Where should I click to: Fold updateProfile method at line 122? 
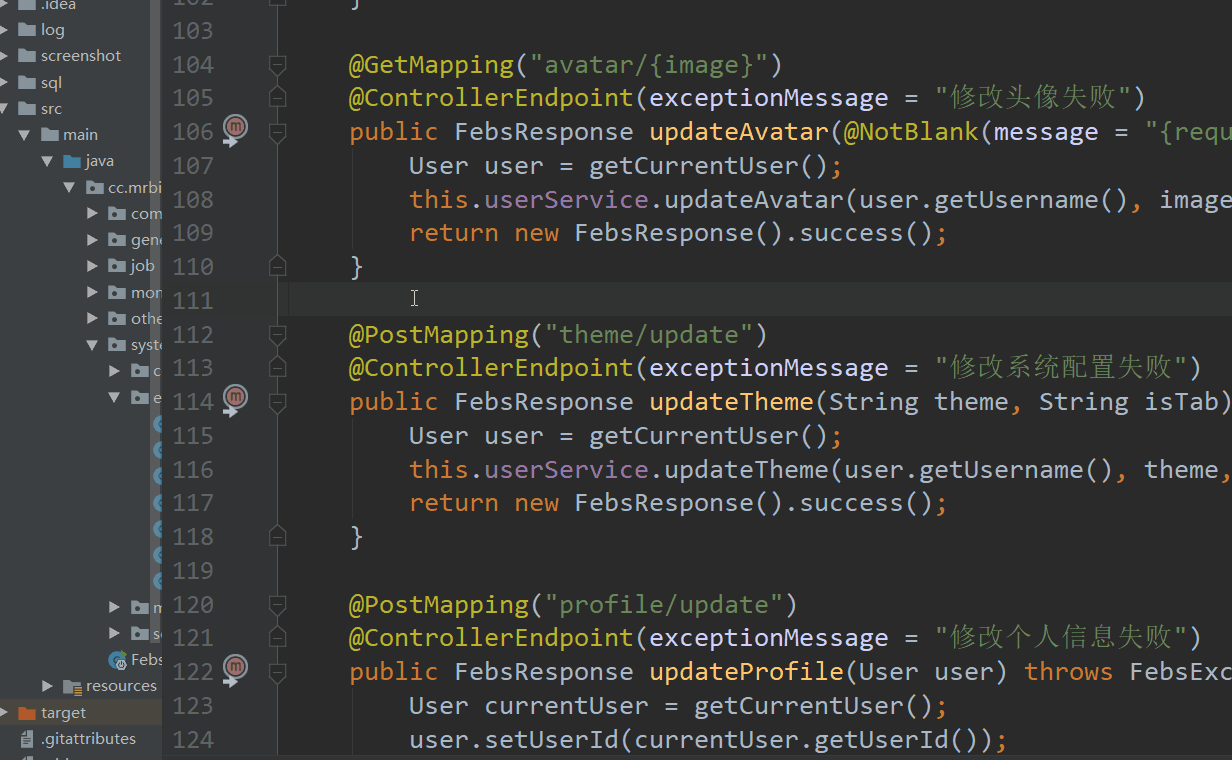tap(278, 672)
